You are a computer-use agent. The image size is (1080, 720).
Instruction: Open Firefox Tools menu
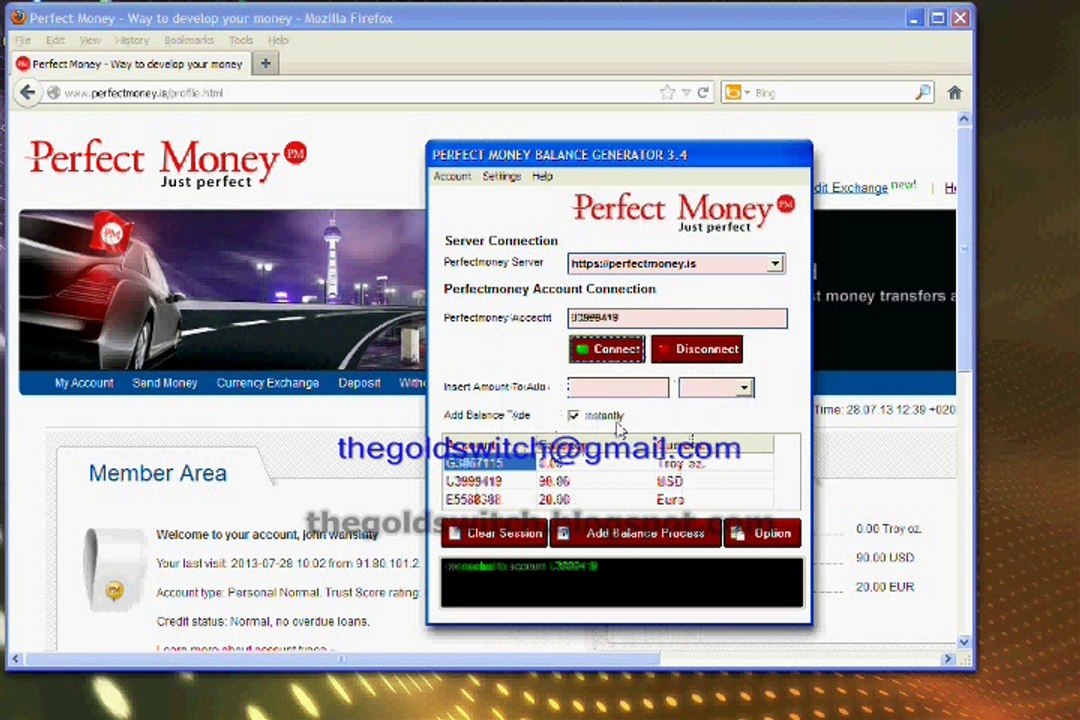[x=240, y=41]
